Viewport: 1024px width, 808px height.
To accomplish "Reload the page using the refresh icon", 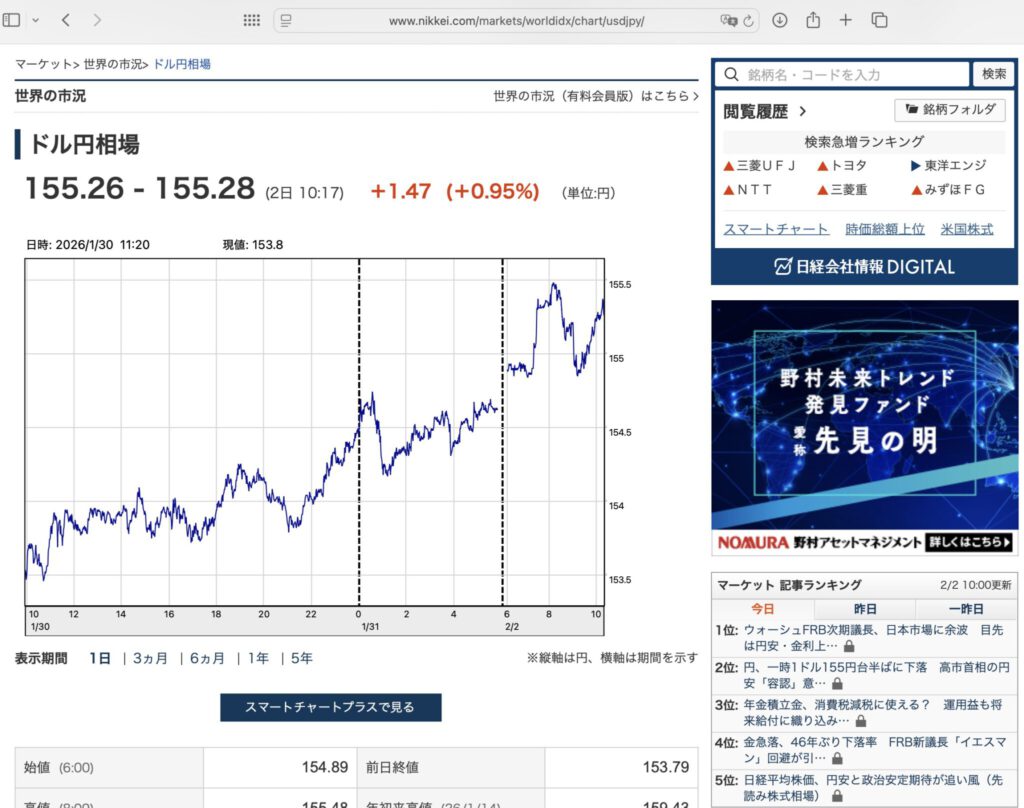I will coord(749,19).
